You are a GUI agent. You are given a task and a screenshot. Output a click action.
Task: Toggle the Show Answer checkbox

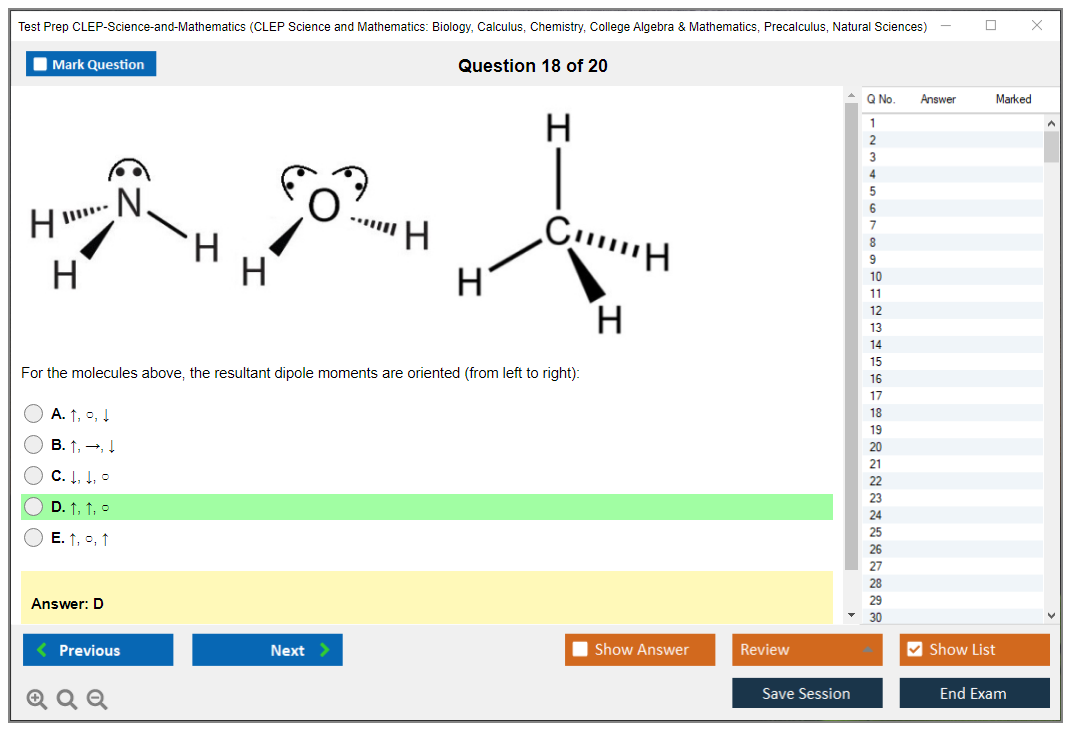(x=581, y=650)
